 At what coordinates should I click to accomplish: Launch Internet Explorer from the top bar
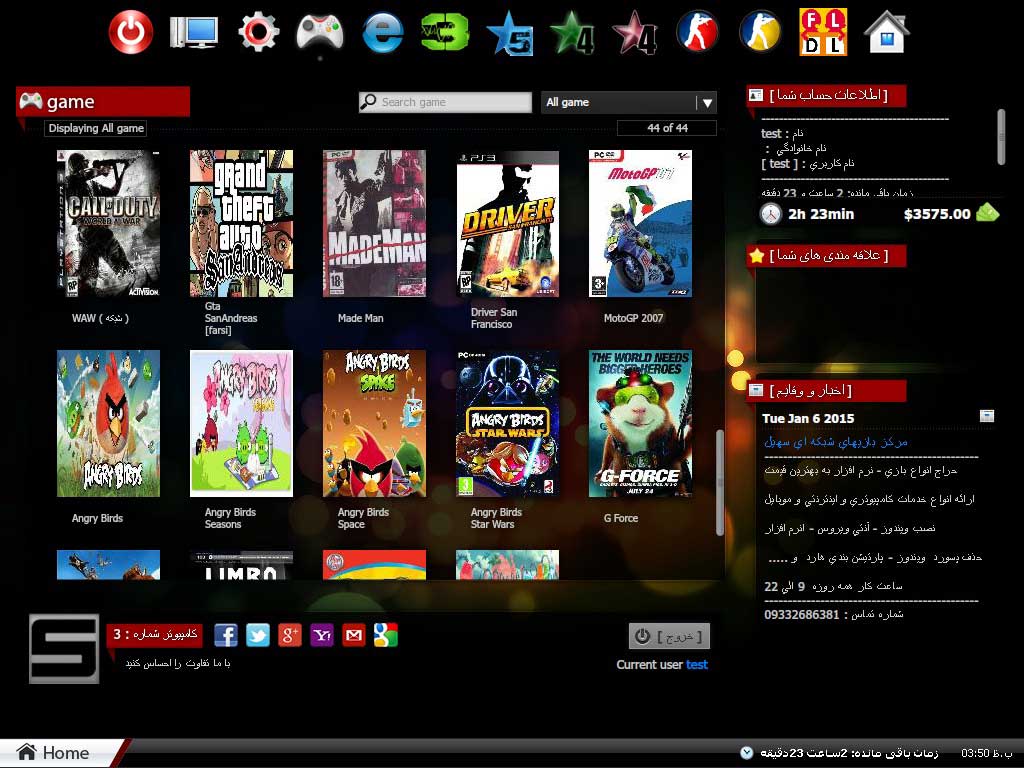[382, 32]
